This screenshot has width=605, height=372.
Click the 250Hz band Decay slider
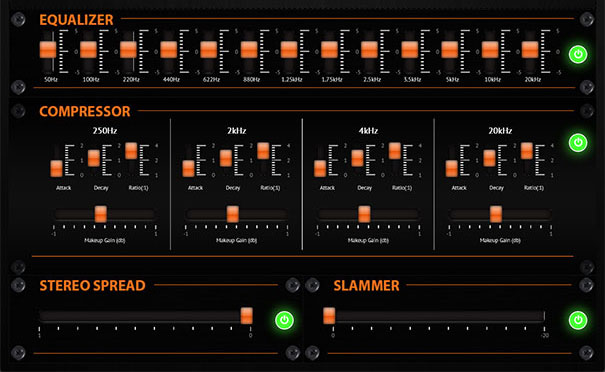94,158
